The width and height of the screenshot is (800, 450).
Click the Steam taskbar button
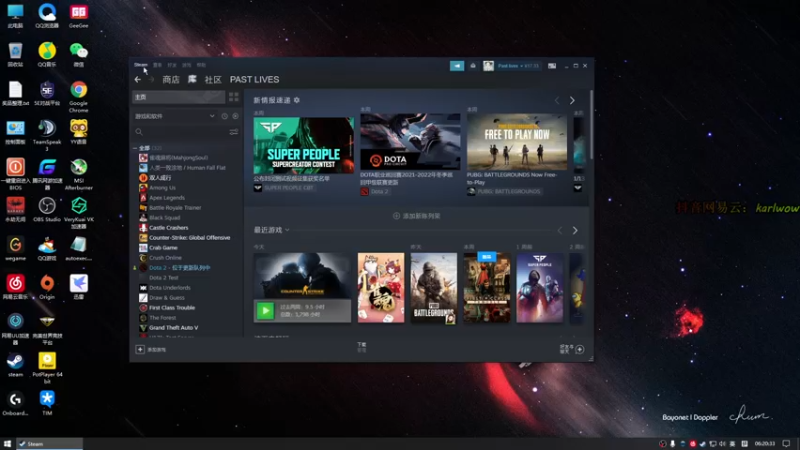click(49, 444)
